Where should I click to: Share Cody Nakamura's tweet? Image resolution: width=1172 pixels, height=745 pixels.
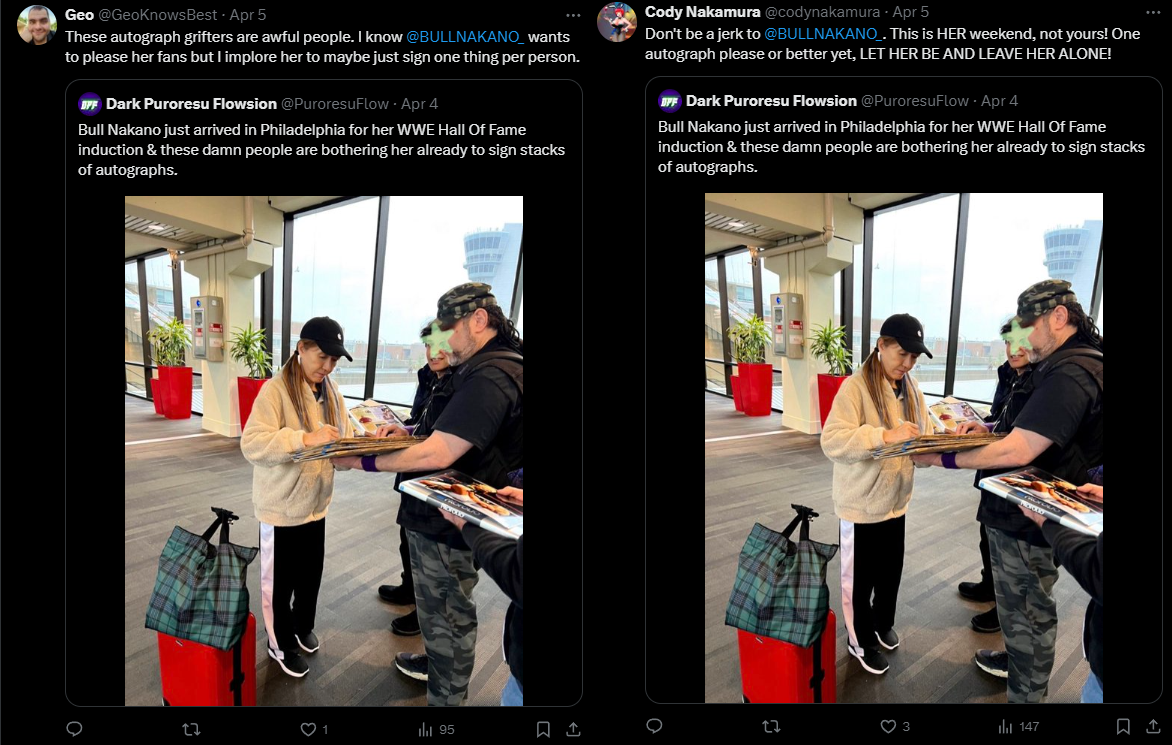[1153, 726]
